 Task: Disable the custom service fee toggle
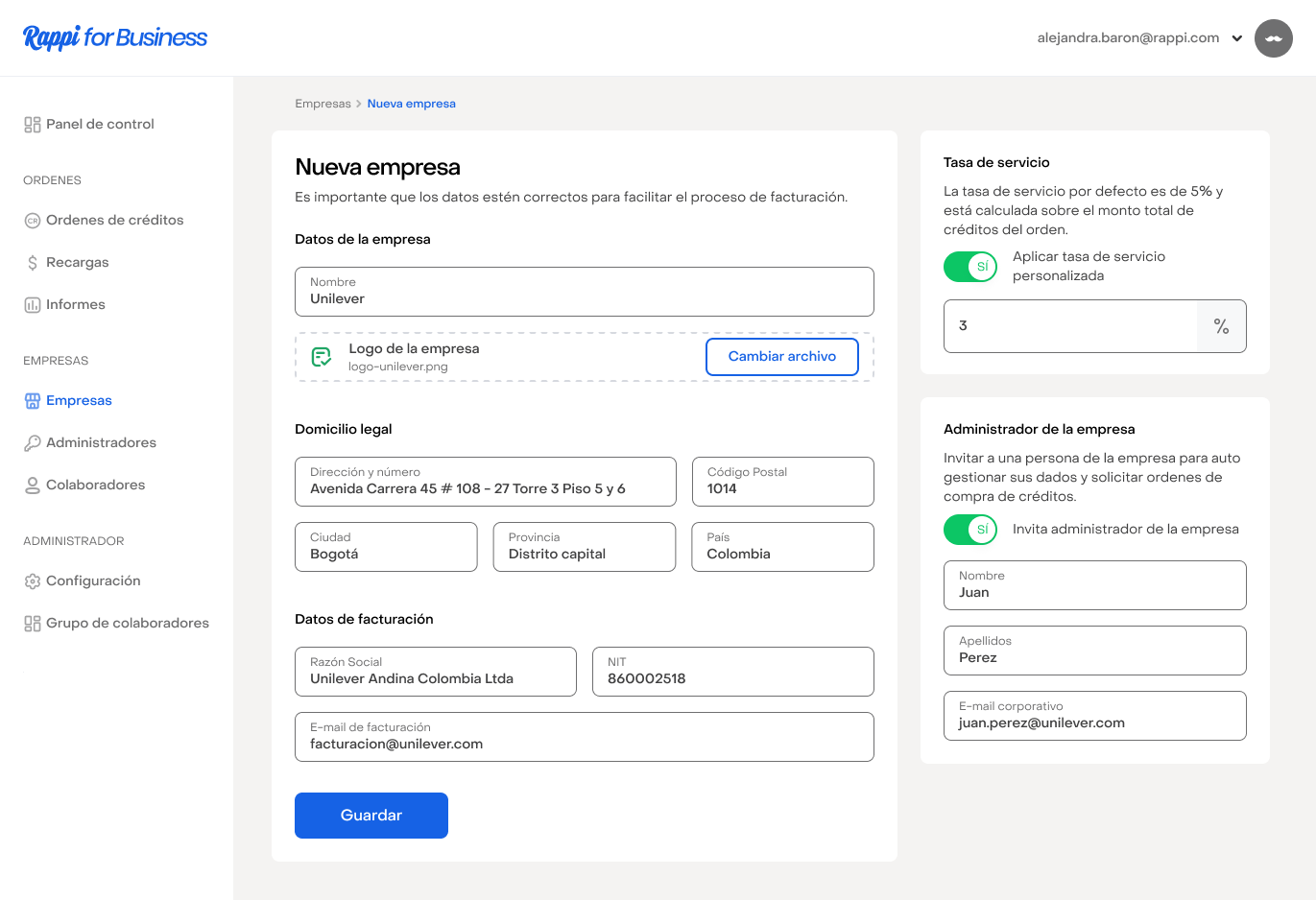(x=969, y=267)
